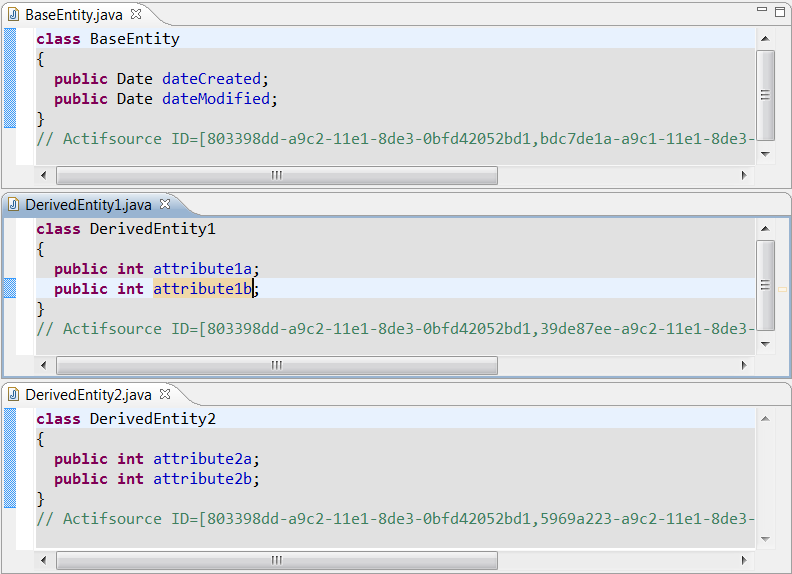Maximize the top editor area
792x574 pixels.
click(x=779, y=11)
